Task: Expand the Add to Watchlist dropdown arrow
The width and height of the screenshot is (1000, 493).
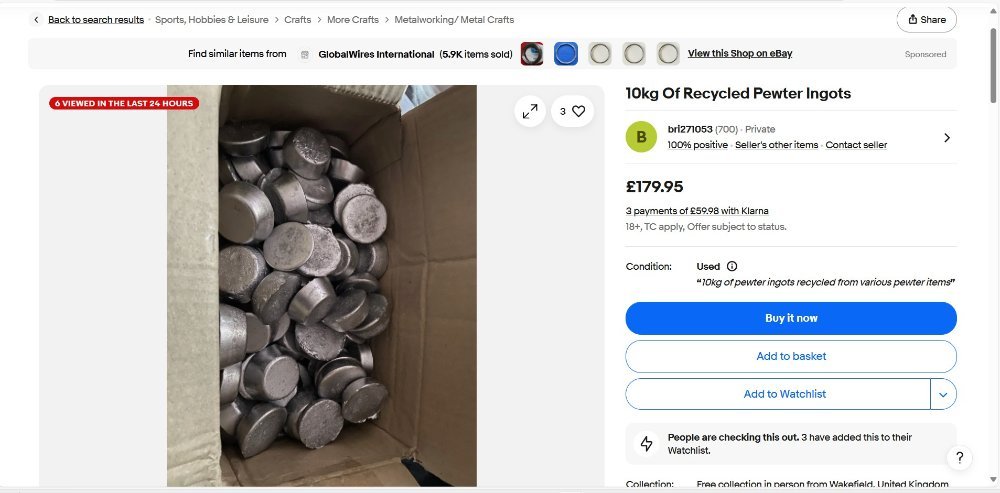Action: [943, 394]
